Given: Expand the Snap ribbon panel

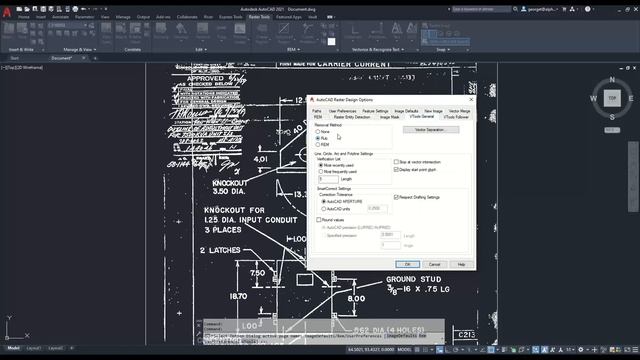Looking at the screenshot, I should (443, 50).
